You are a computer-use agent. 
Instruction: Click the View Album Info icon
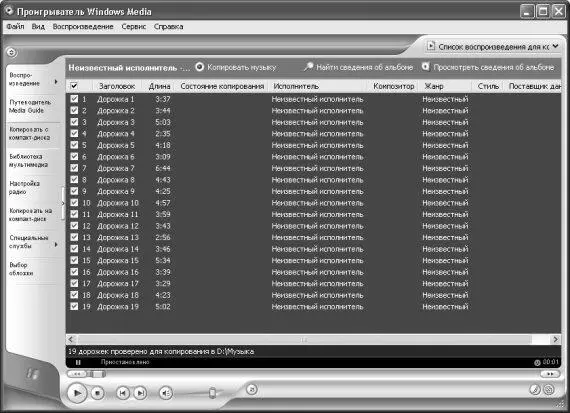coord(425,67)
